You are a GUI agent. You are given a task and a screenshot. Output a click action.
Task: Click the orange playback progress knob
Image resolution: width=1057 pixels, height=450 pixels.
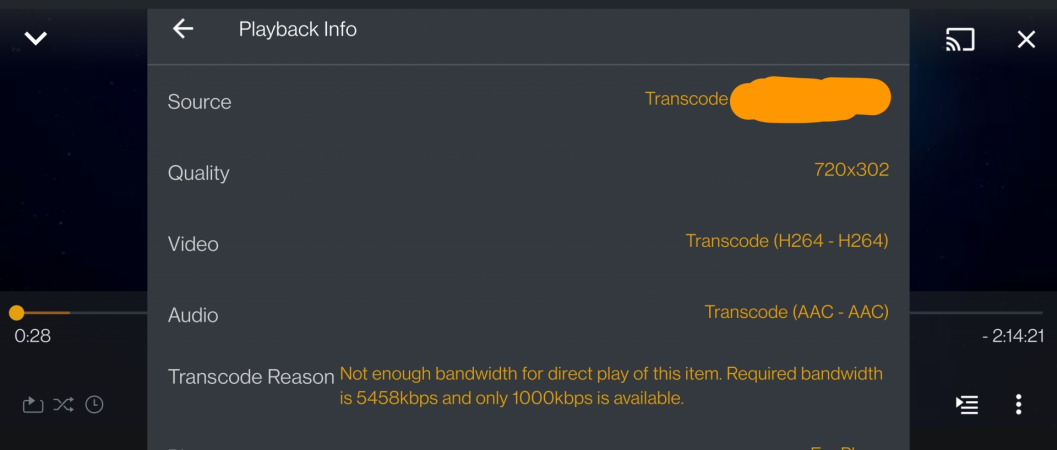pos(16,313)
